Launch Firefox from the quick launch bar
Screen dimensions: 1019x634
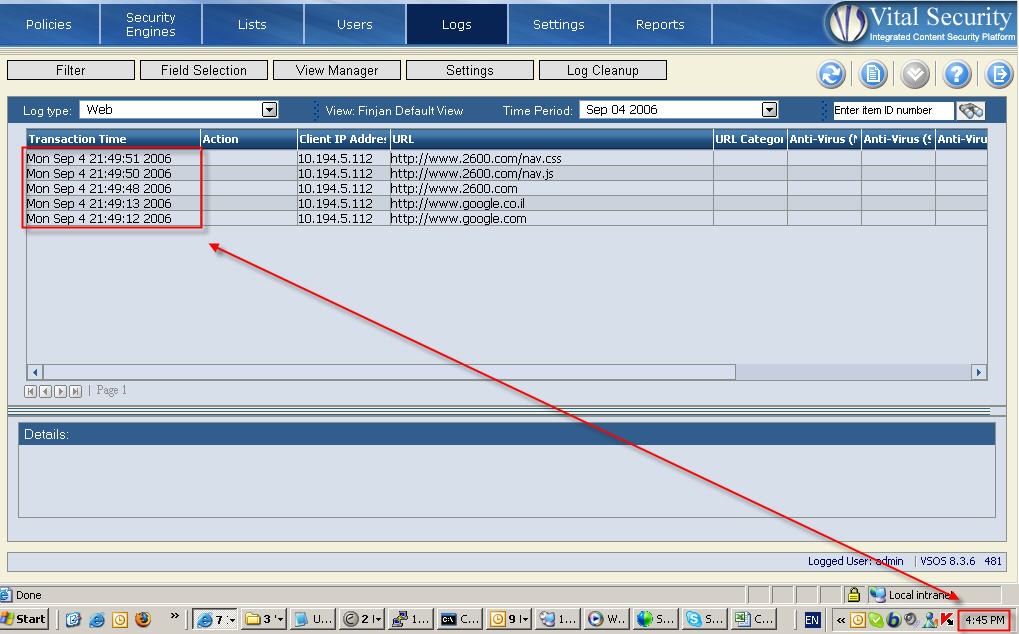click(x=143, y=619)
